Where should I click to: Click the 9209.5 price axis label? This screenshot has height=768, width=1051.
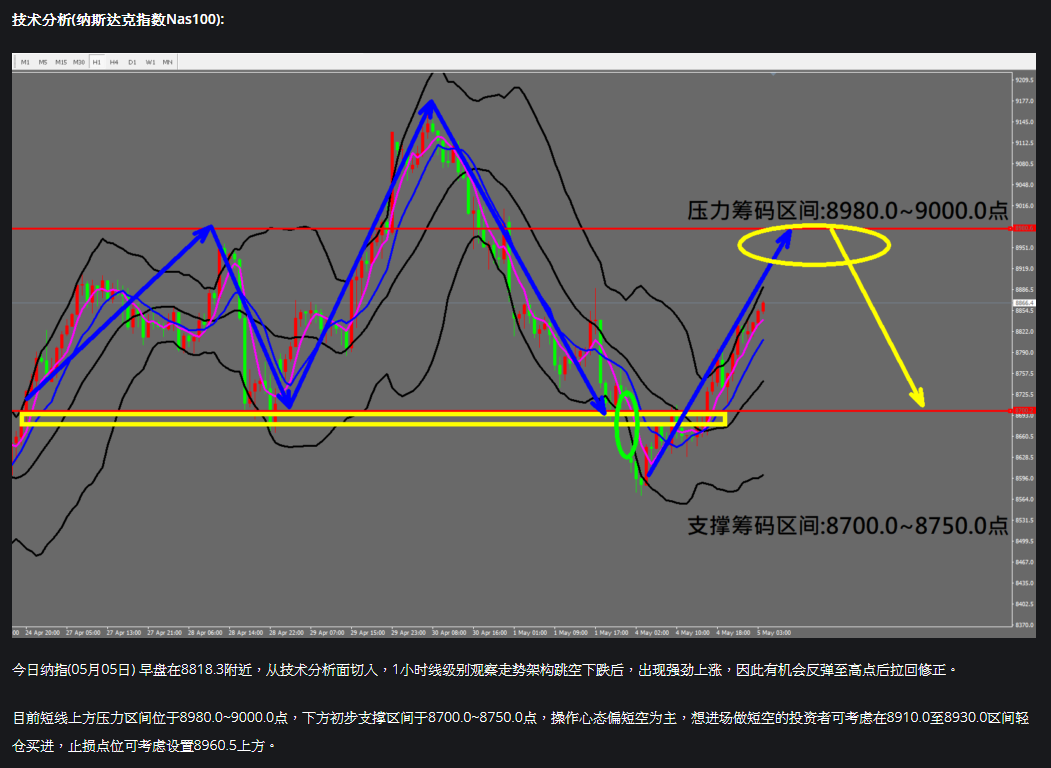tap(1024, 80)
